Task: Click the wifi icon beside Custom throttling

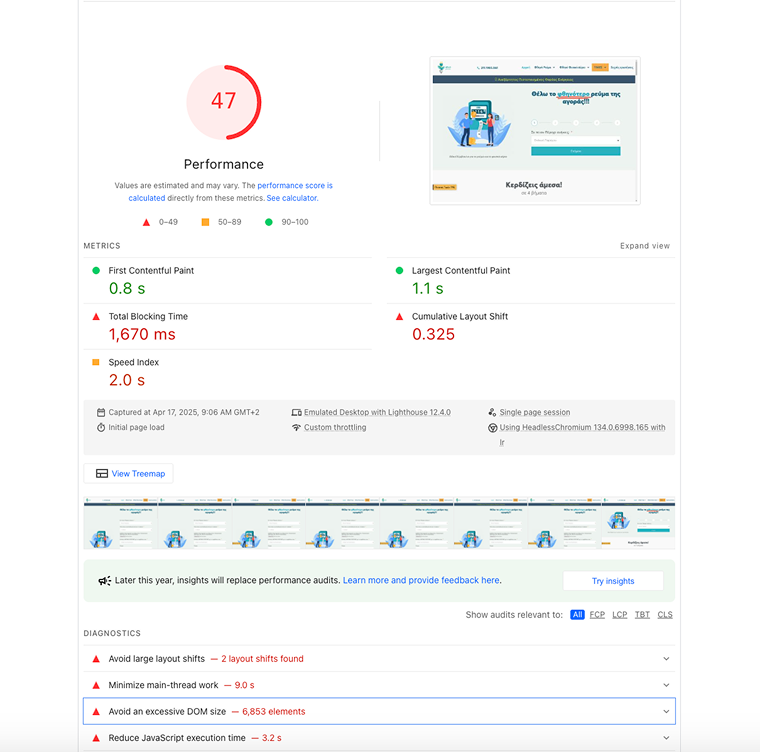Action: (x=296, y=428)
